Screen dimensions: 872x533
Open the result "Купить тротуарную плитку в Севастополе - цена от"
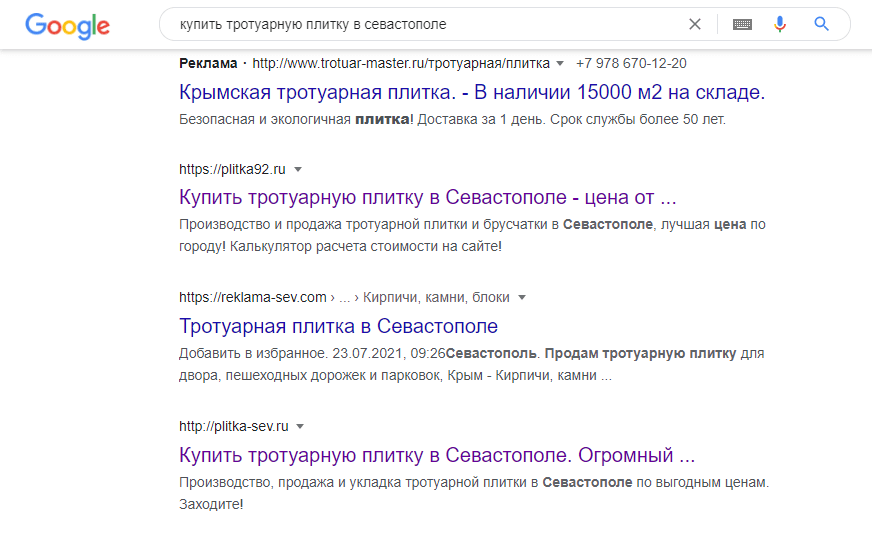pos(428,196)
